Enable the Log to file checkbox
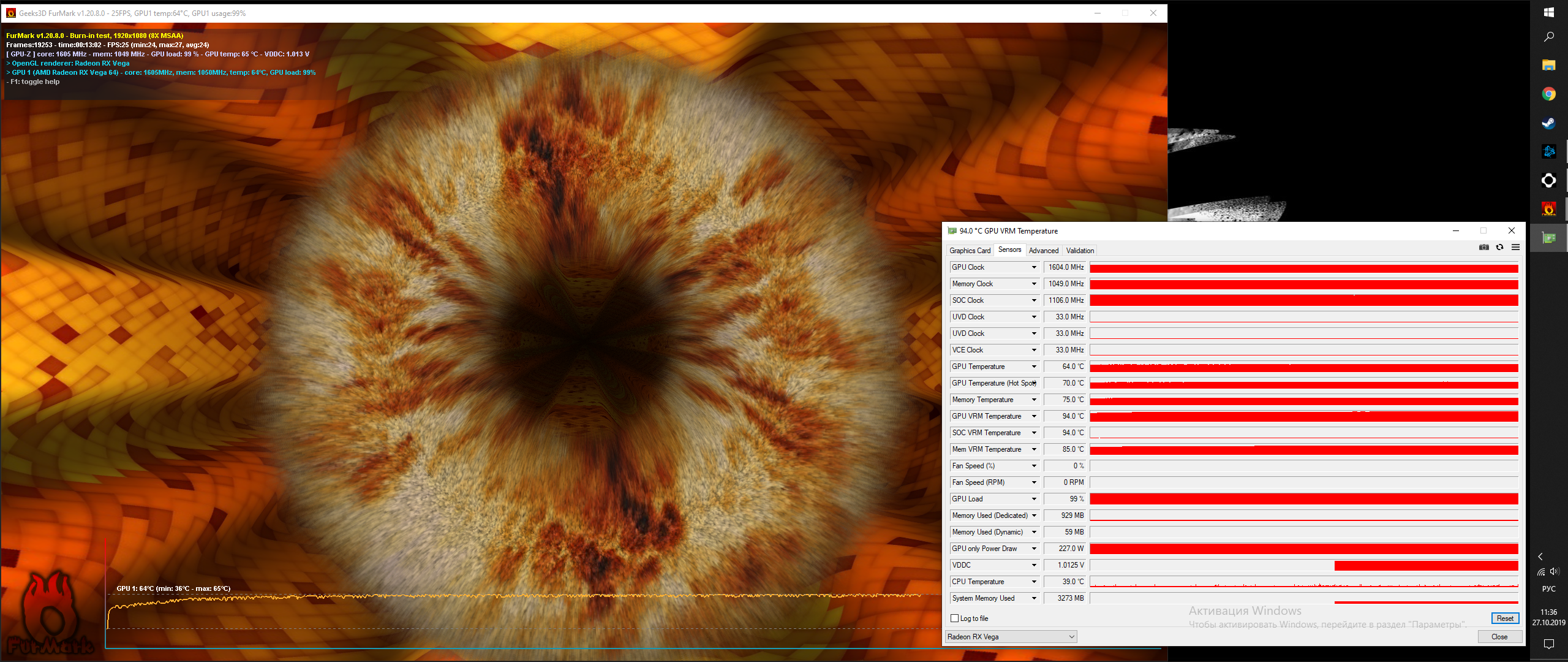 coord(954,618)
